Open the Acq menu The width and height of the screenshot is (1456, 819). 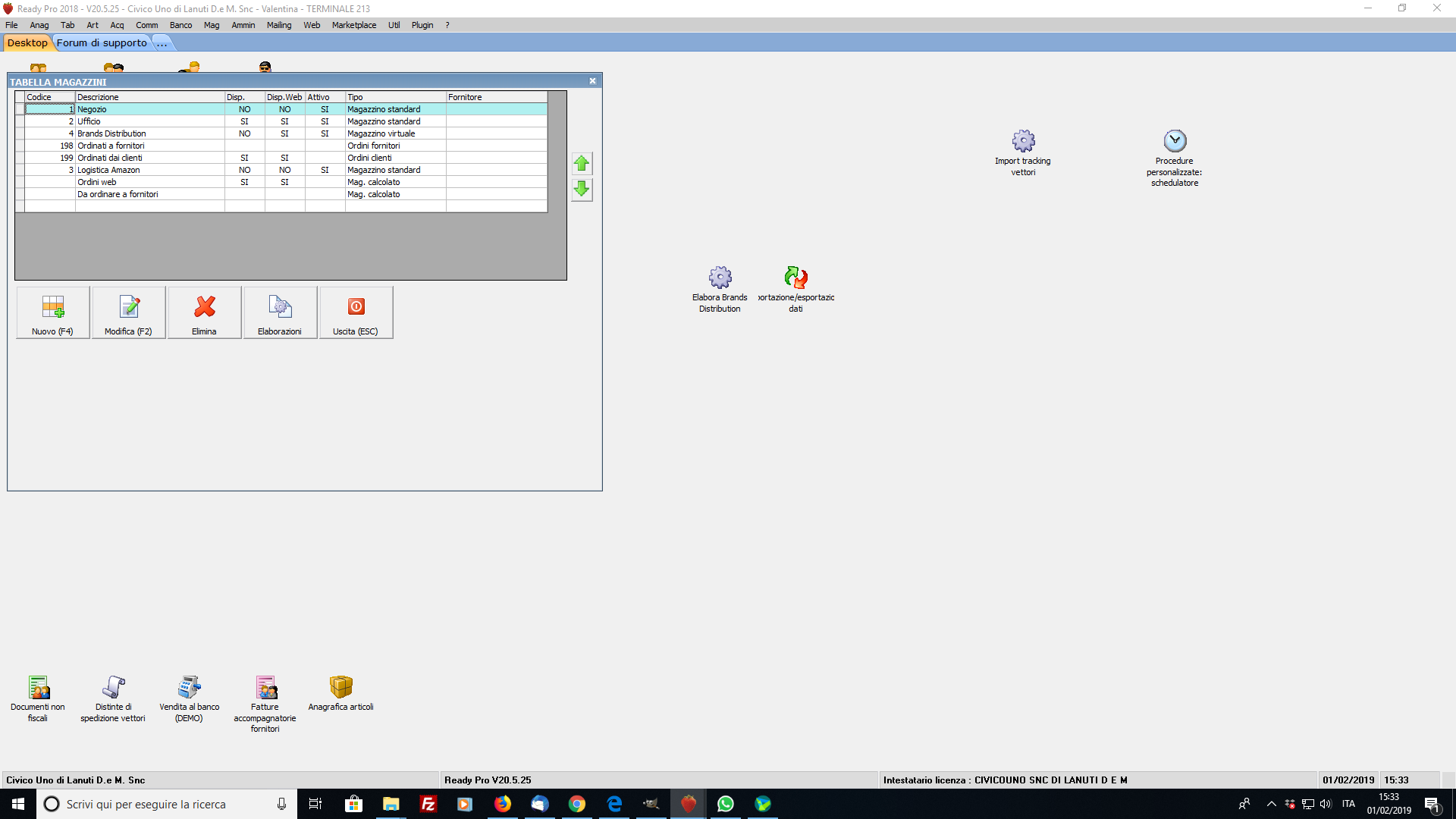(117, 25)
